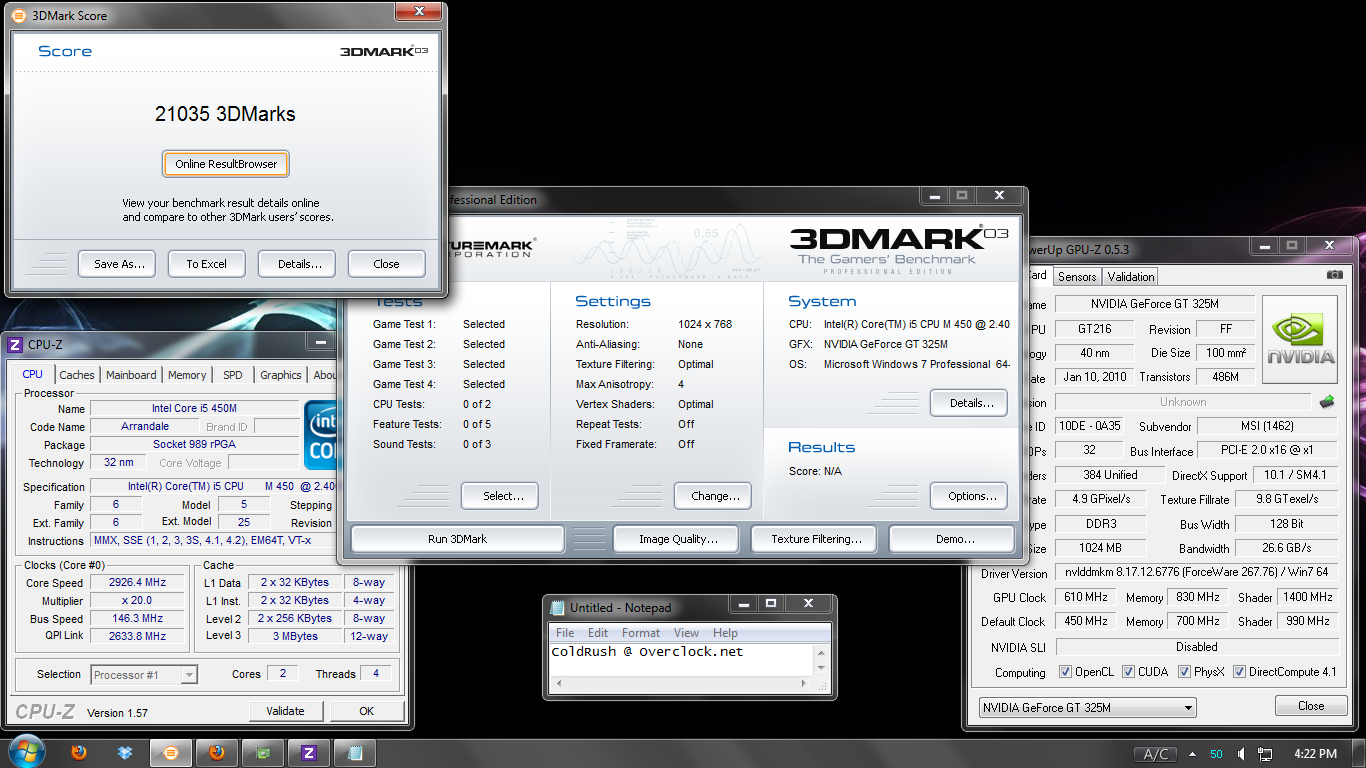Click the taskbar clock 4:22 PM
Screen dimensions: 1366x768
[x=1315, y=754]
